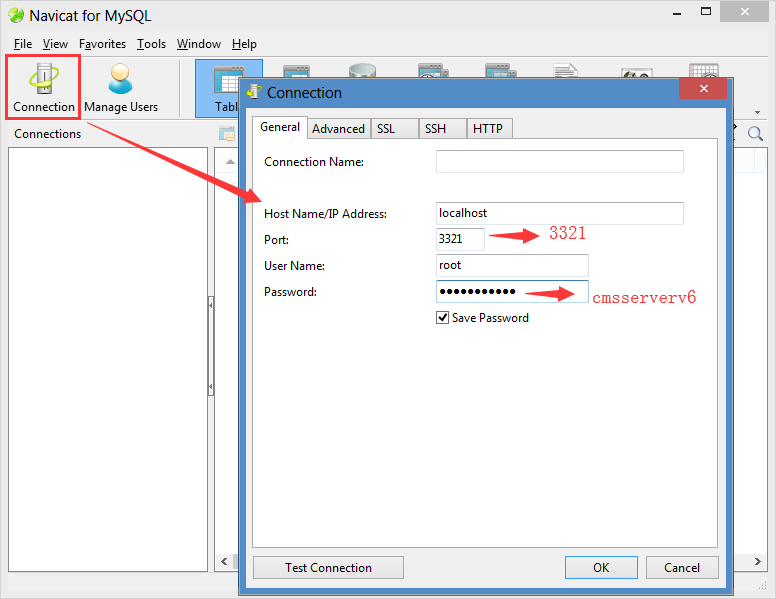Click the 'User Name:' label
This screenshot has height=599, width=776.
point(294,266)
